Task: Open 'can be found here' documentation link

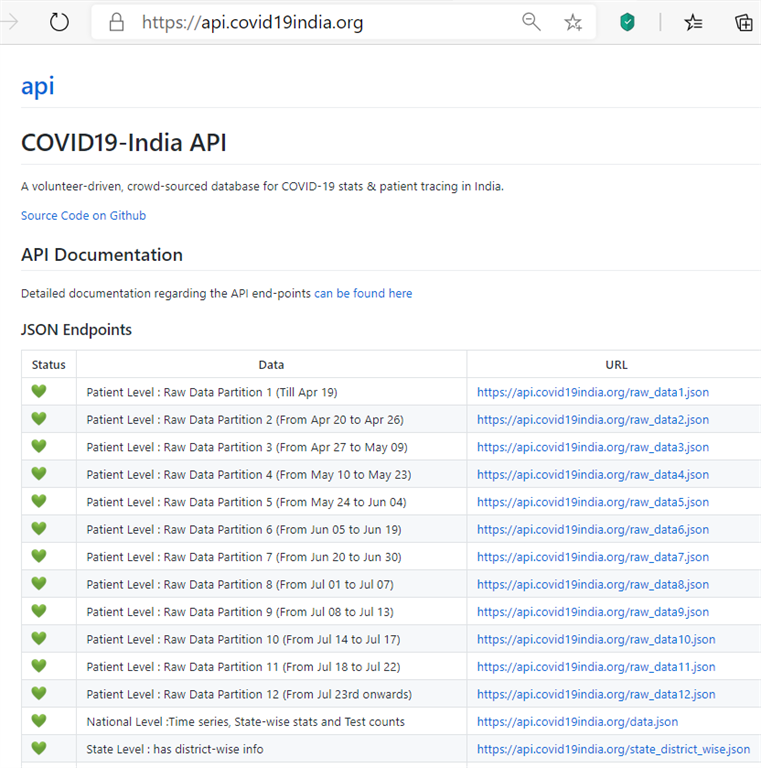Action: click(363, 293)
